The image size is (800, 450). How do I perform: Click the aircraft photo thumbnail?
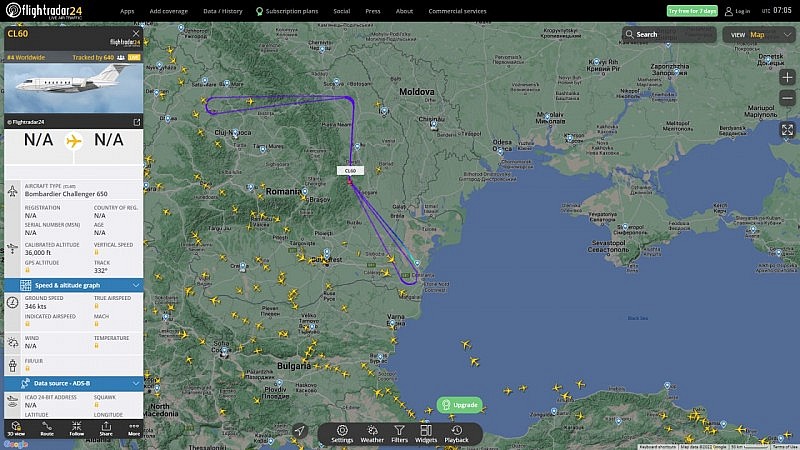coord(73,88)
